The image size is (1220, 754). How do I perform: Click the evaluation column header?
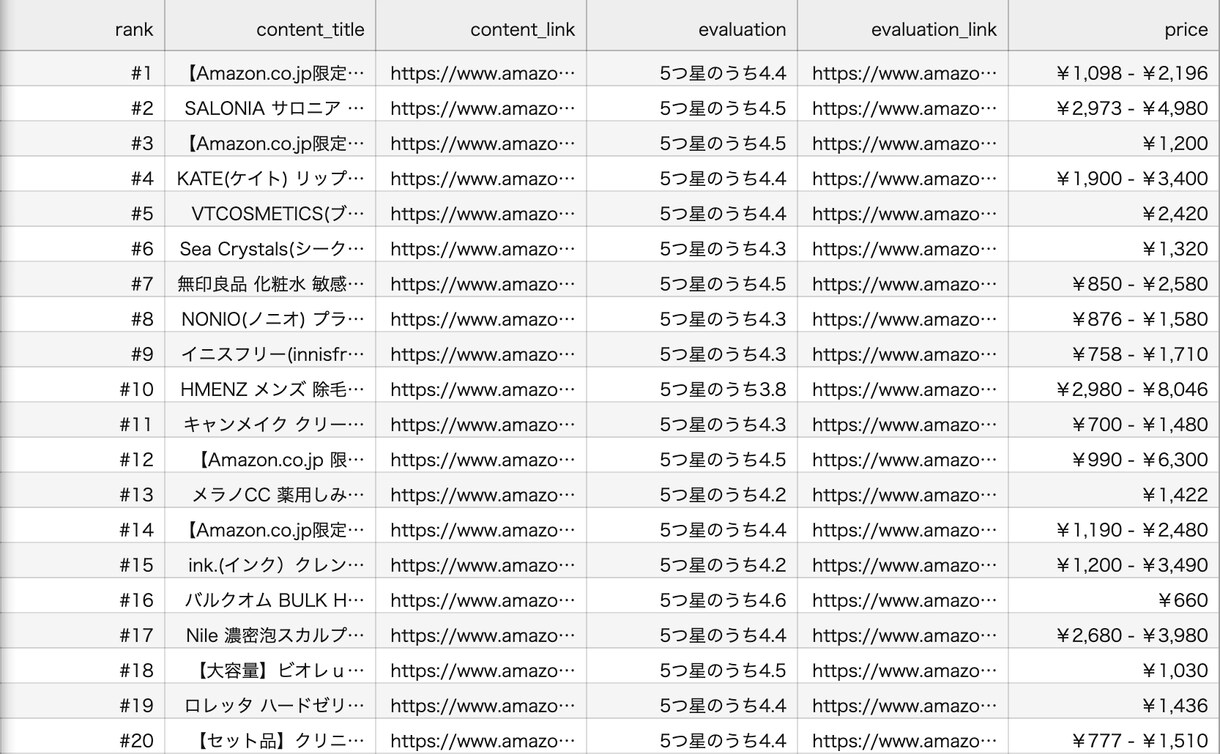[x=692, y=25]
